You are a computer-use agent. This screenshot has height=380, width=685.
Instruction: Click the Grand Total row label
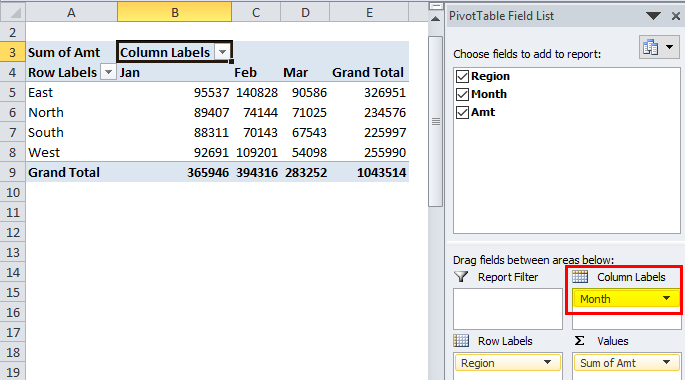[71, 173]
